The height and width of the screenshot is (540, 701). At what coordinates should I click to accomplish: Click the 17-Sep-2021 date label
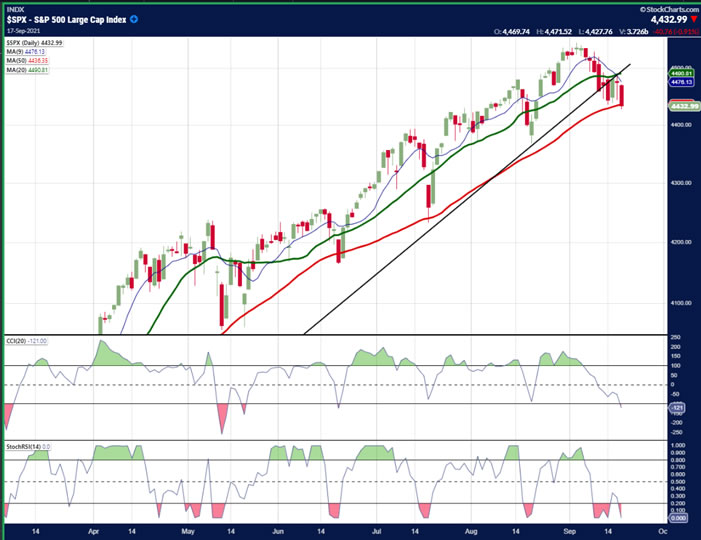point(23,31)
